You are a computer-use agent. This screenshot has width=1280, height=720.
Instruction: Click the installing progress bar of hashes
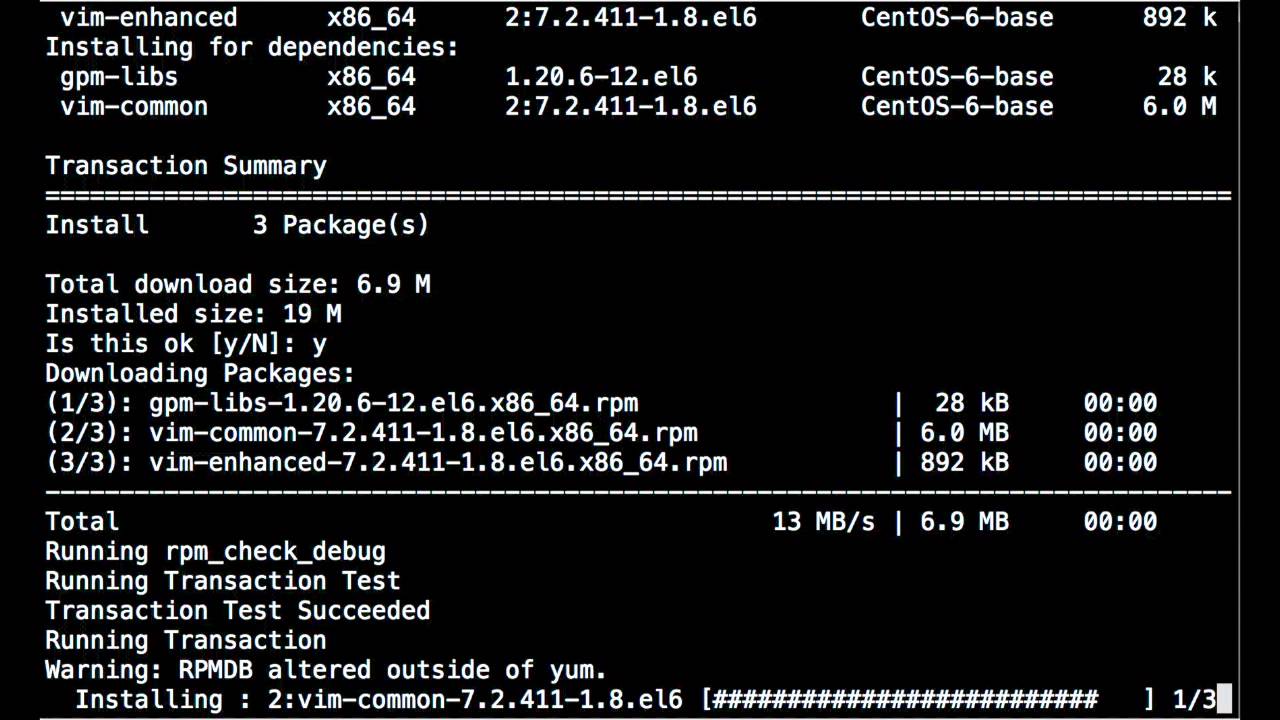[x=905, y=699]
